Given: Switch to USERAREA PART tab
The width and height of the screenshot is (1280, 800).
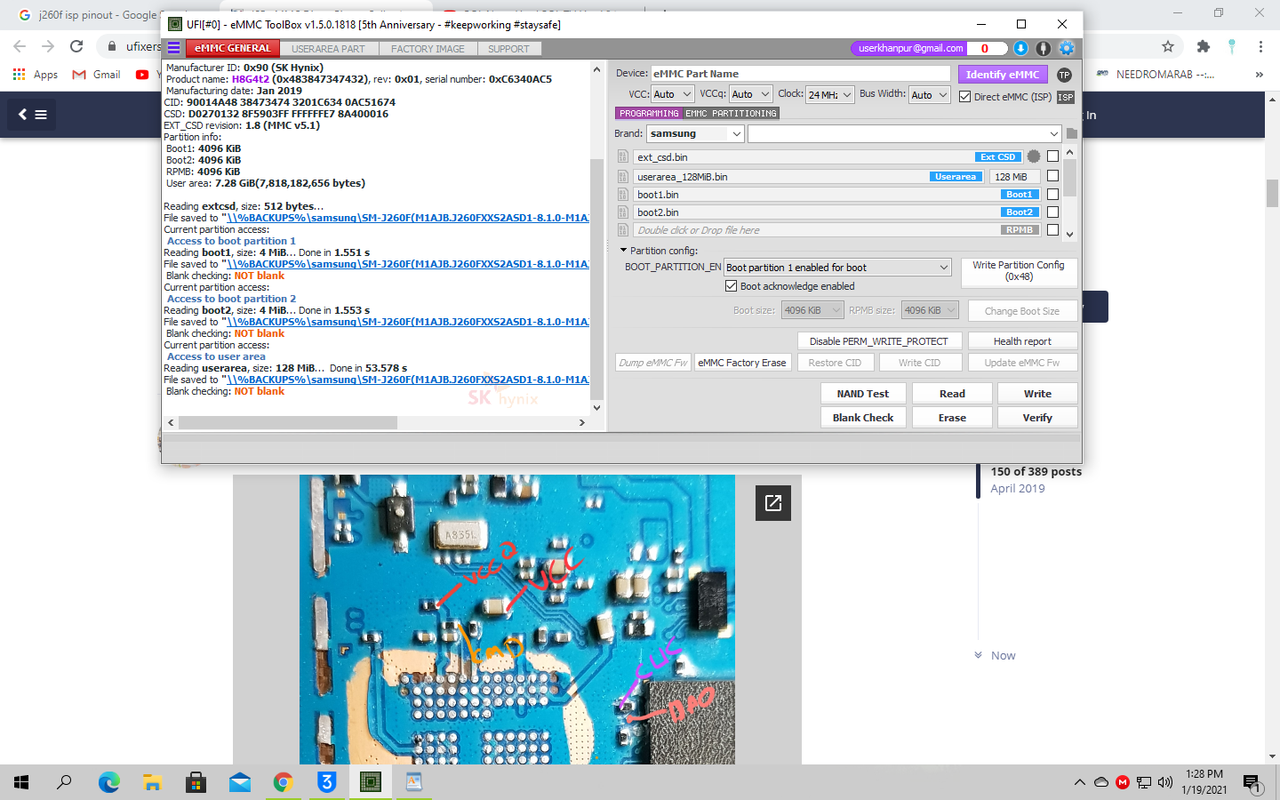Looking at the screenshot, I should pos(328,48).
